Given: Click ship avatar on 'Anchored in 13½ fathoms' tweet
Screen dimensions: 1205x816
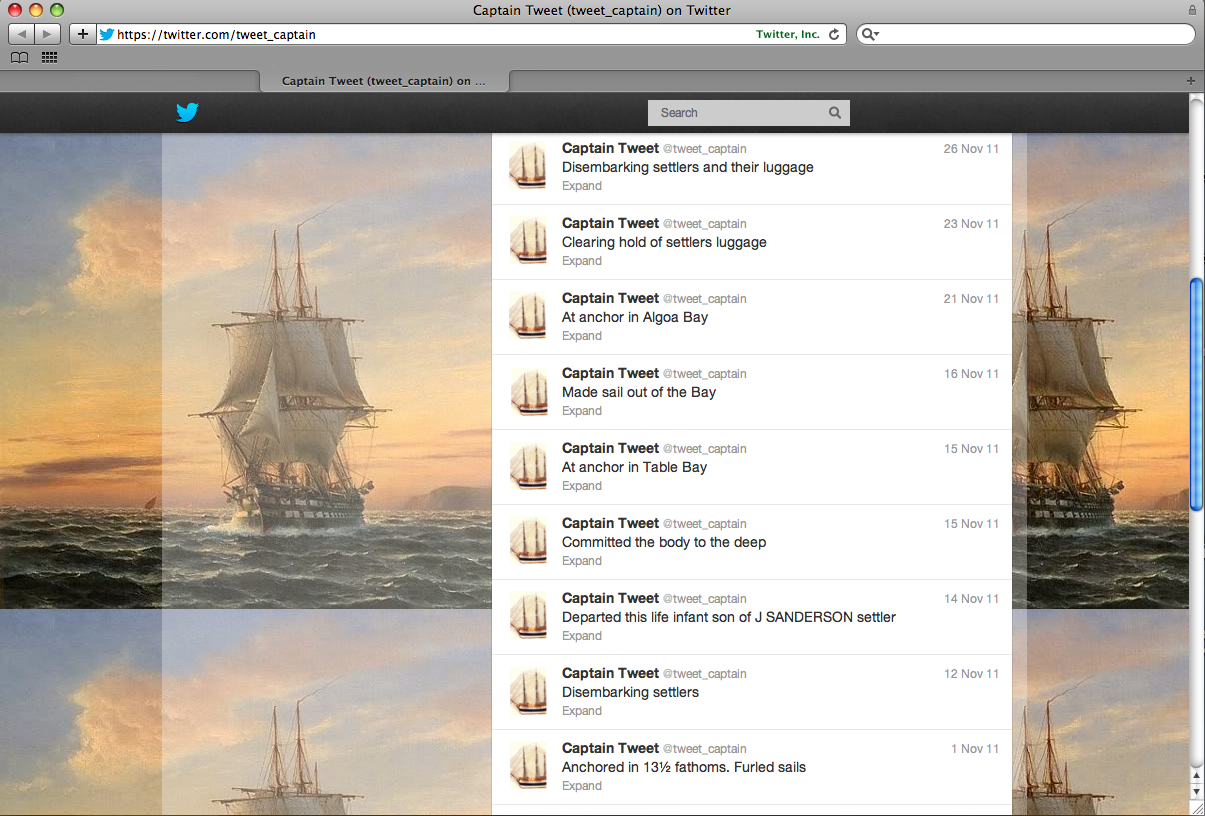Looking at the screenshot, I should coord(528,765).
